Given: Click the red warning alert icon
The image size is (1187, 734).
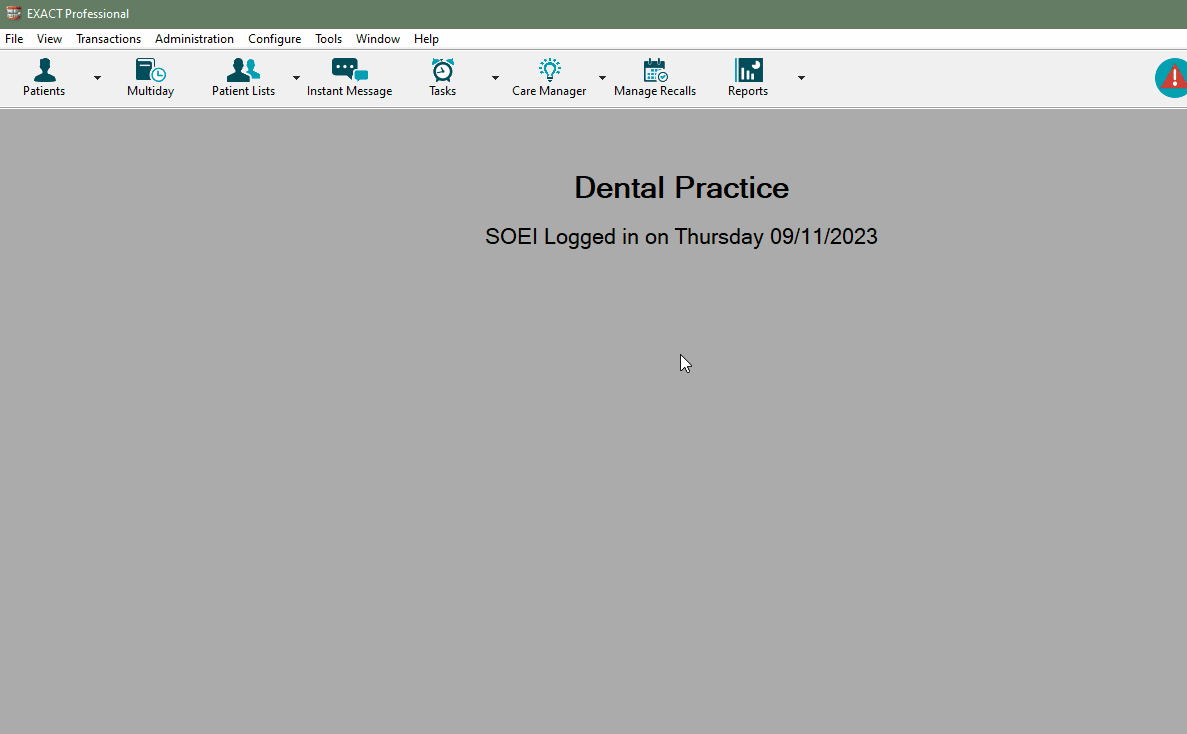Looking at the screenshot, I should click(x=1172, y=77).
